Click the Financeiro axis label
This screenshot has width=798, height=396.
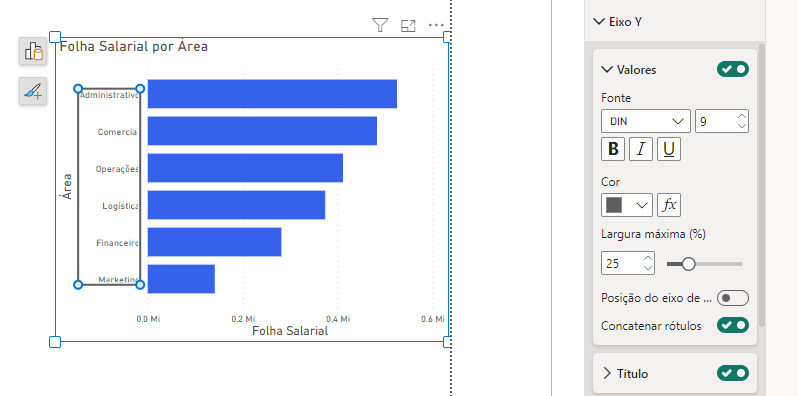(x=118, y=243)
